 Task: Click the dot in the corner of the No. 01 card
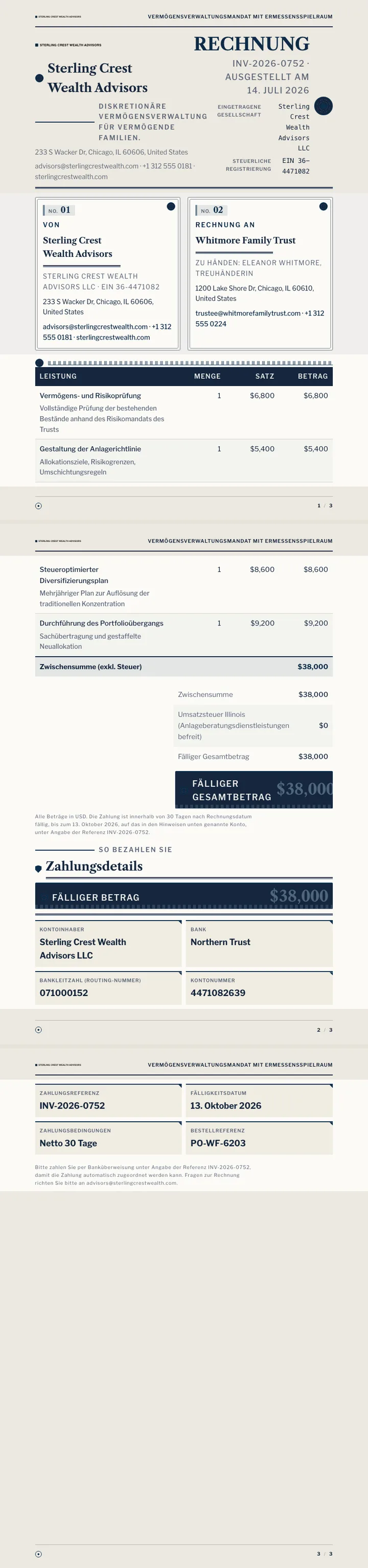click(171, 206)
